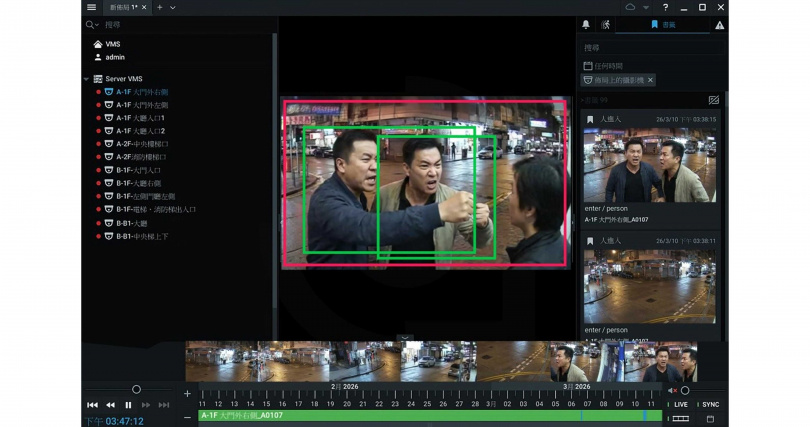Open the calendar icon below SYNC
Viewport: 810px width, 427px height.
[x=710, y=418]
